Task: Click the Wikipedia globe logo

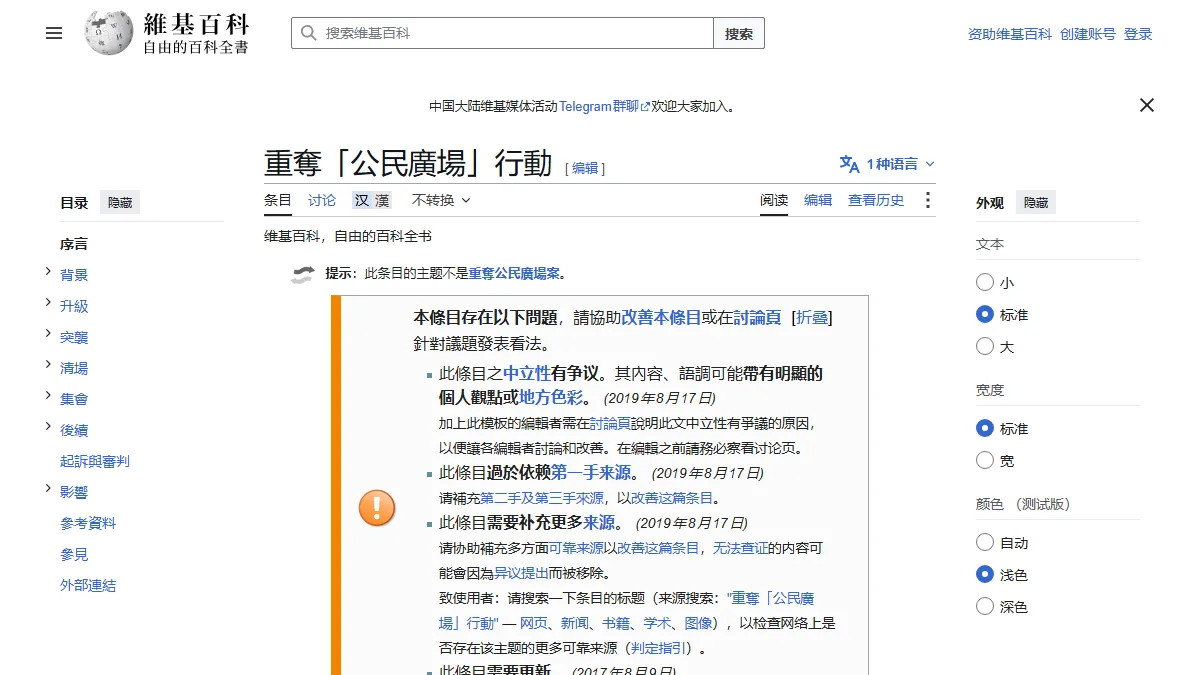Action: (108, 33)
